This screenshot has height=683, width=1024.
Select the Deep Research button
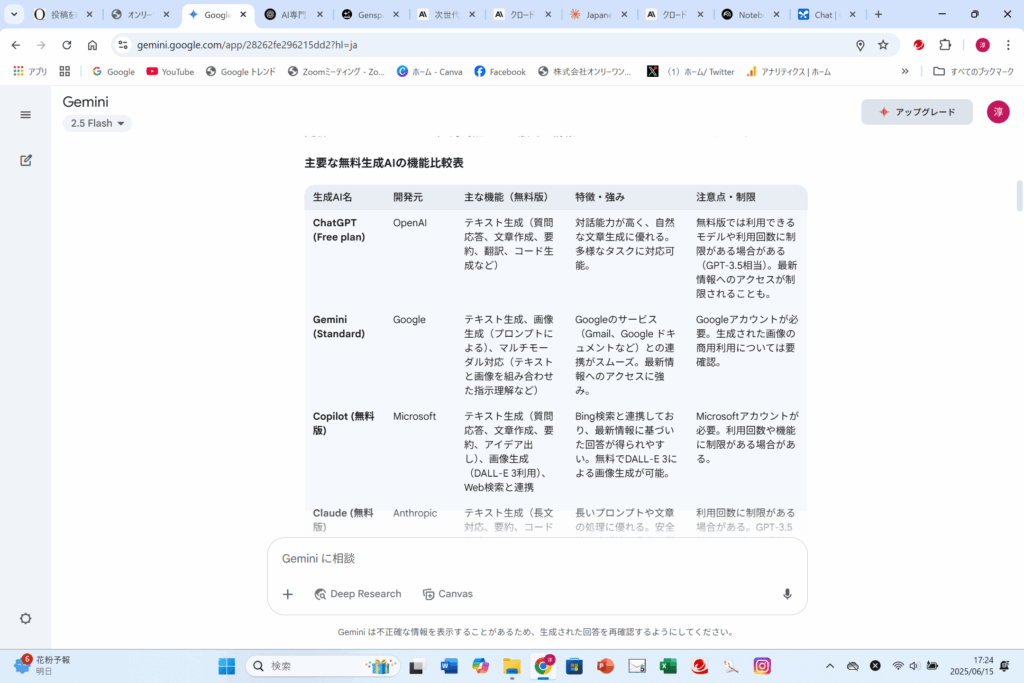(x=358, y=594)
